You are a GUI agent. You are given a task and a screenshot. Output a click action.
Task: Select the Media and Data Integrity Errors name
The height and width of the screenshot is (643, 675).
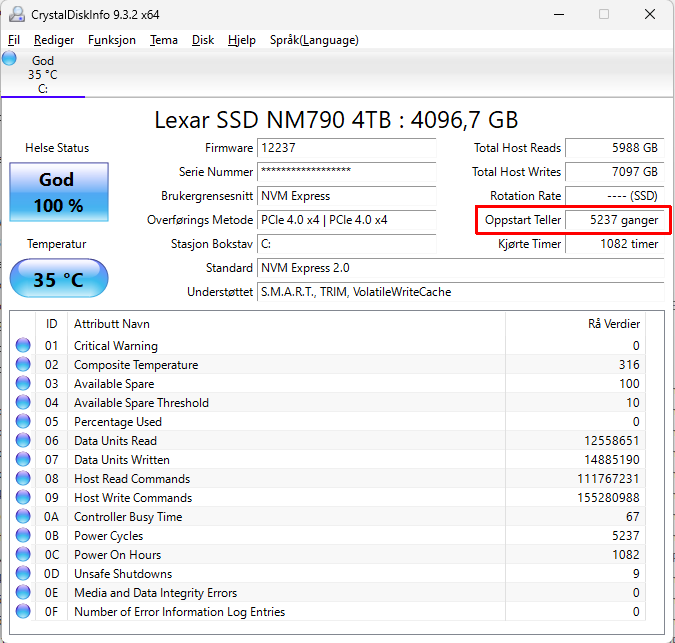pyautogui.click(x=155, y=593)
